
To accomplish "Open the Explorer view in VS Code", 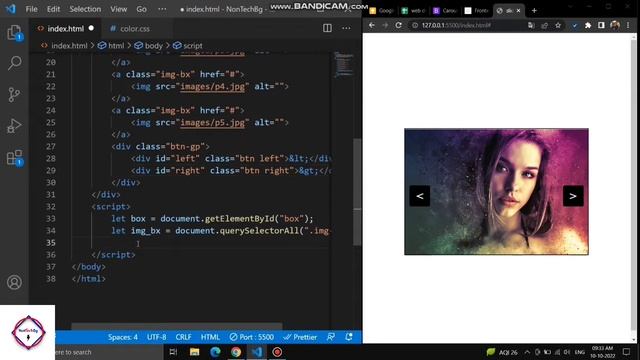I will point(14,32).
